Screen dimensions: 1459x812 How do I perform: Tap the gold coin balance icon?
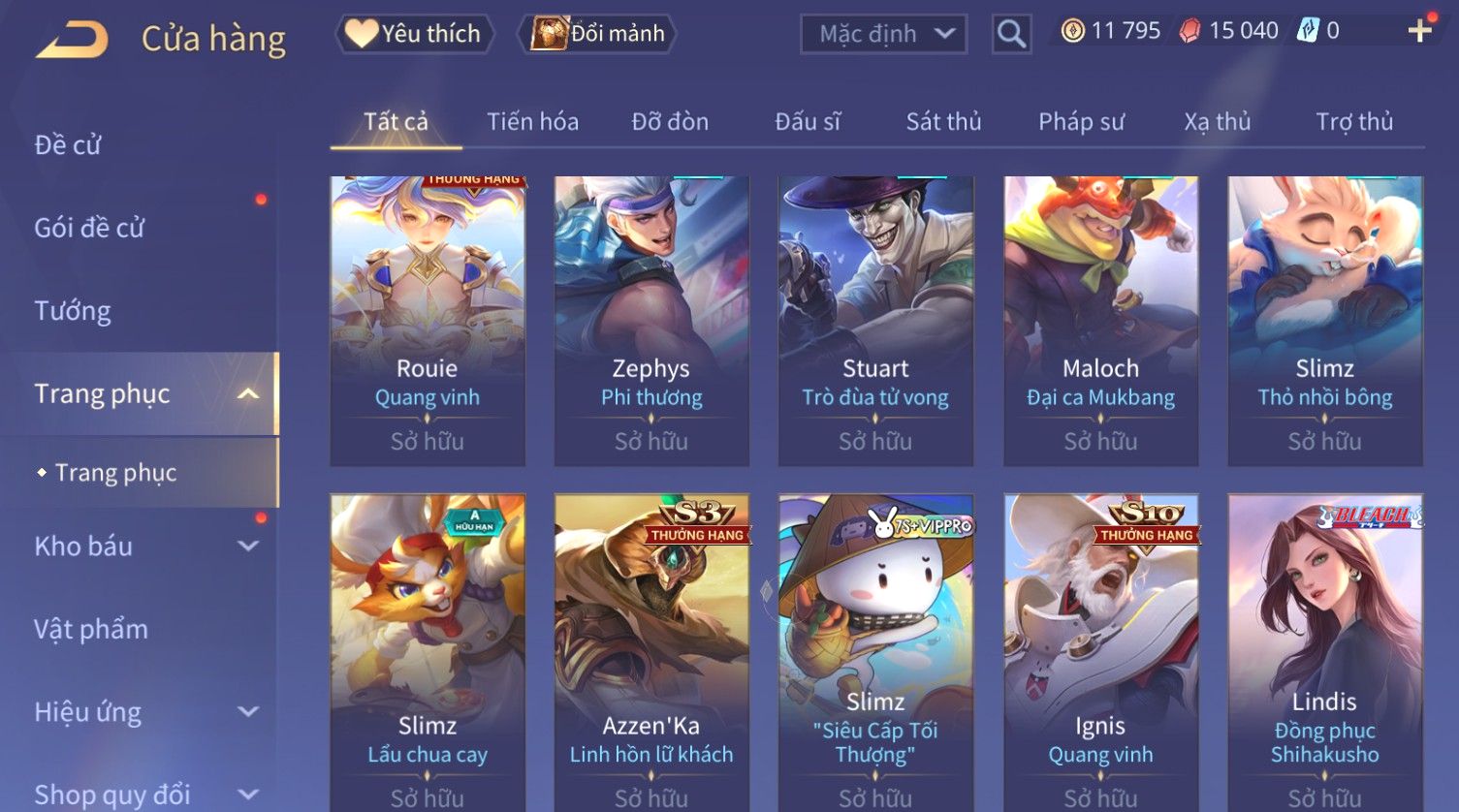coord(1072,31)
